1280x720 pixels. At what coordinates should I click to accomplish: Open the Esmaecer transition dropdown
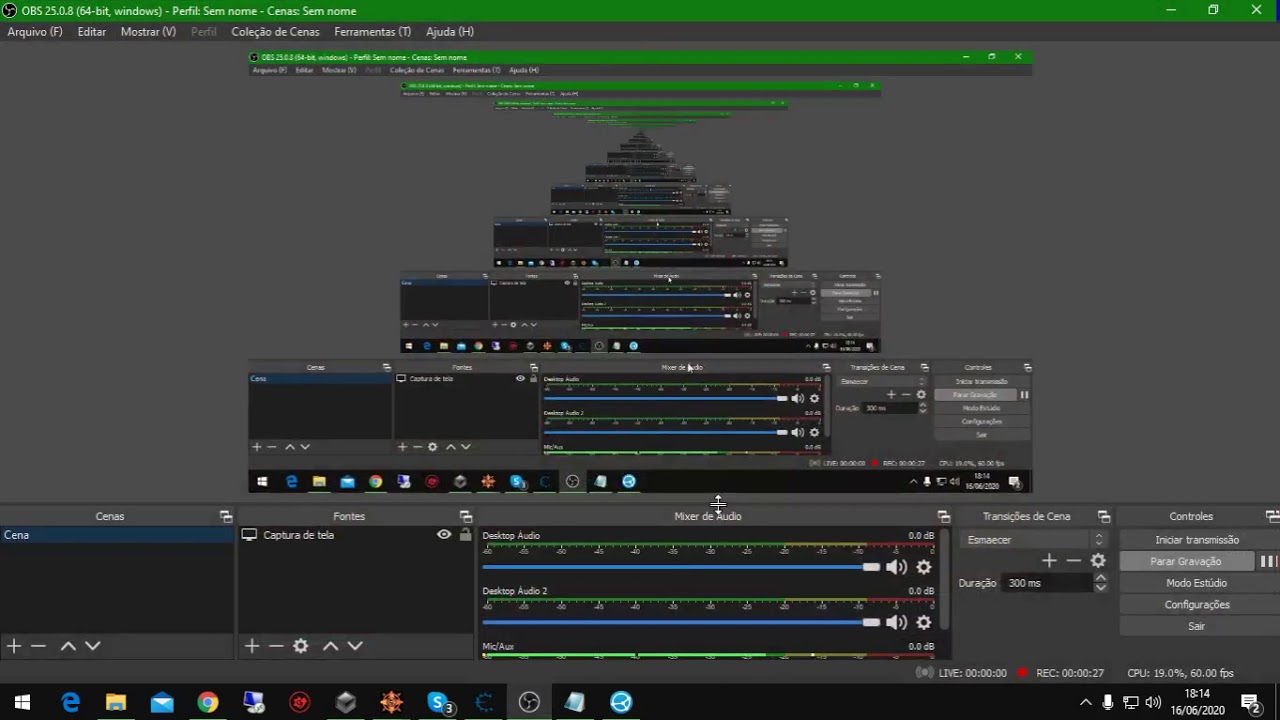1034,540
